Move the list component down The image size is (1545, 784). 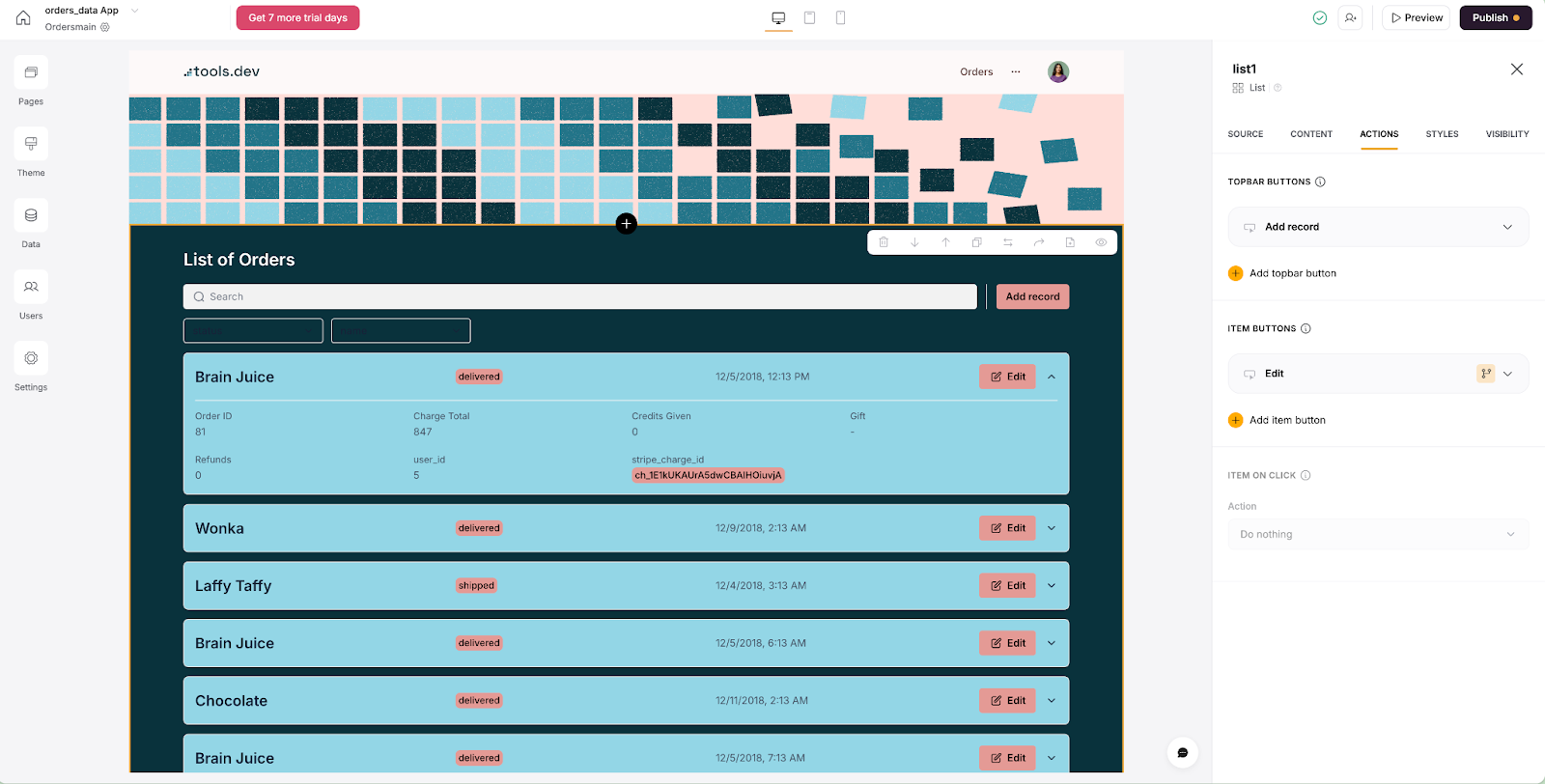coord(914,242)
